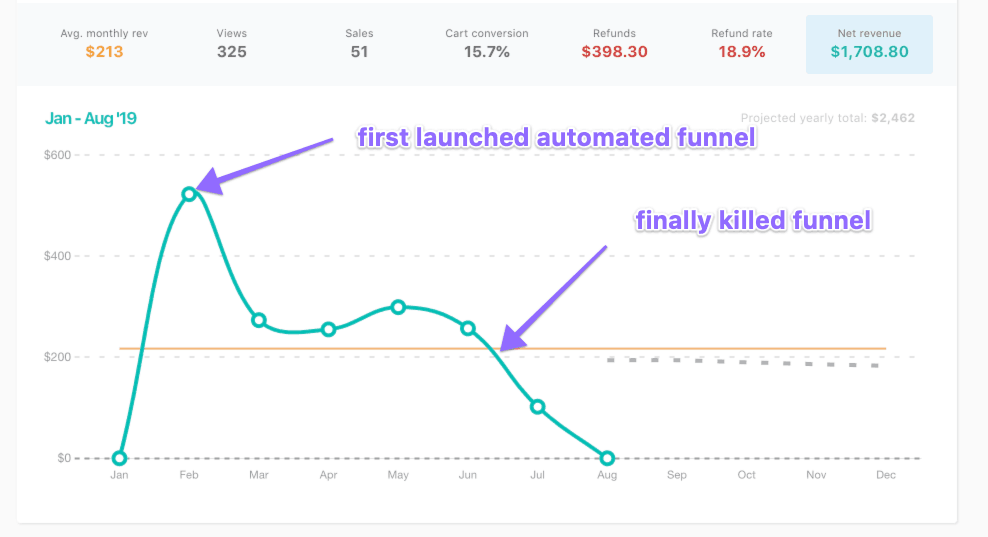Click the Cart conversion 15.7% stat
The image size is (988, 537).
coord(486,43)
